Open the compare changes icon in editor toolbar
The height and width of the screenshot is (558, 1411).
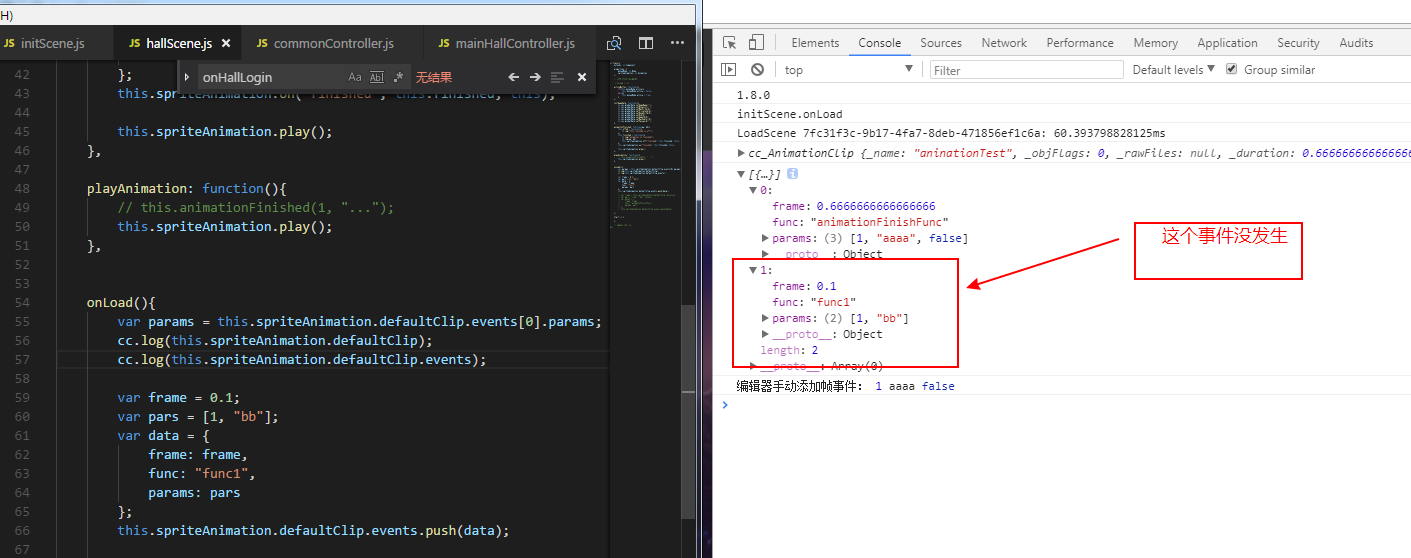(615, 43)
